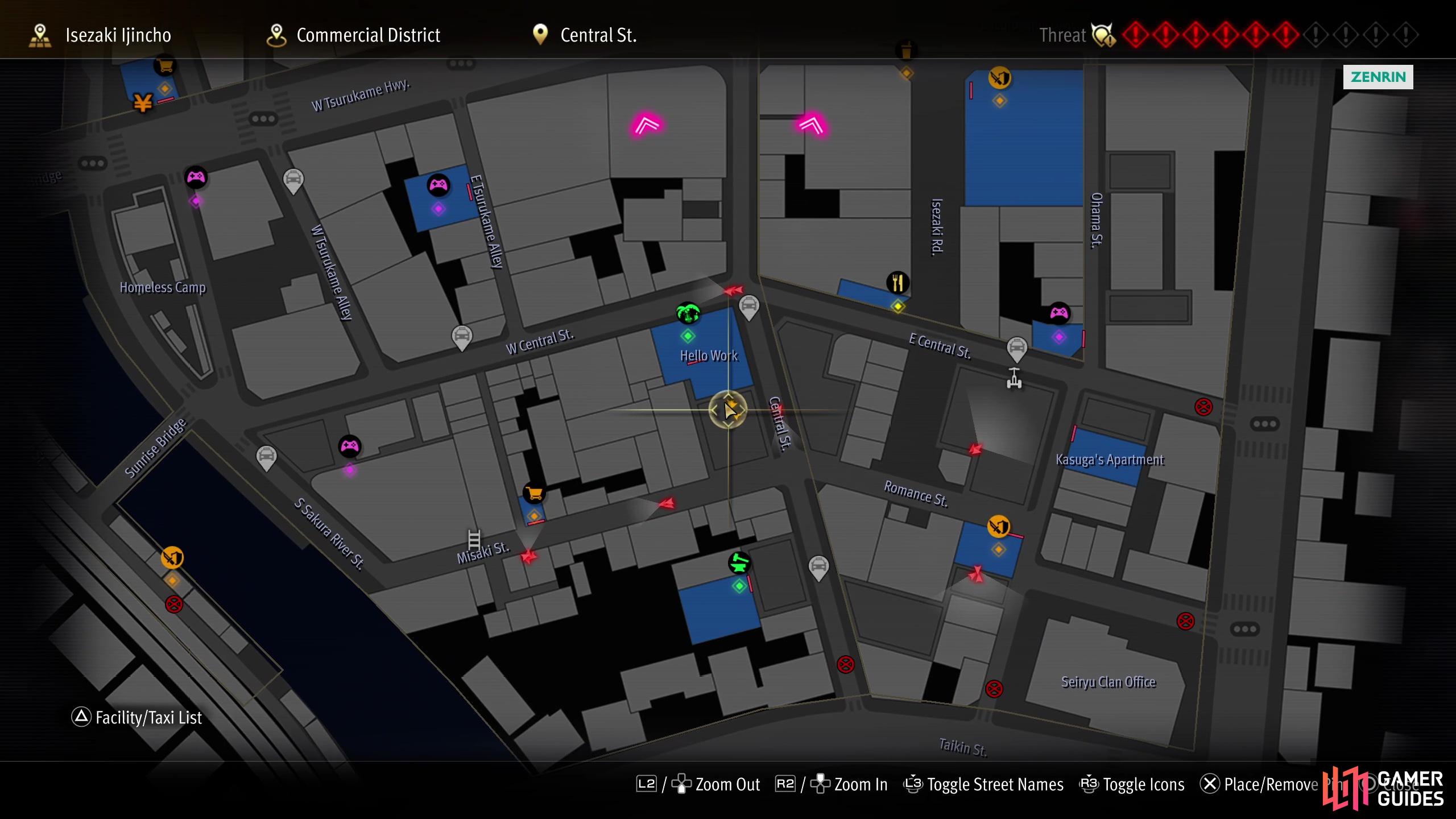The image size is (1456, 819).
Task: Click the Isezaki Rd. label
Action: (937, 227)
